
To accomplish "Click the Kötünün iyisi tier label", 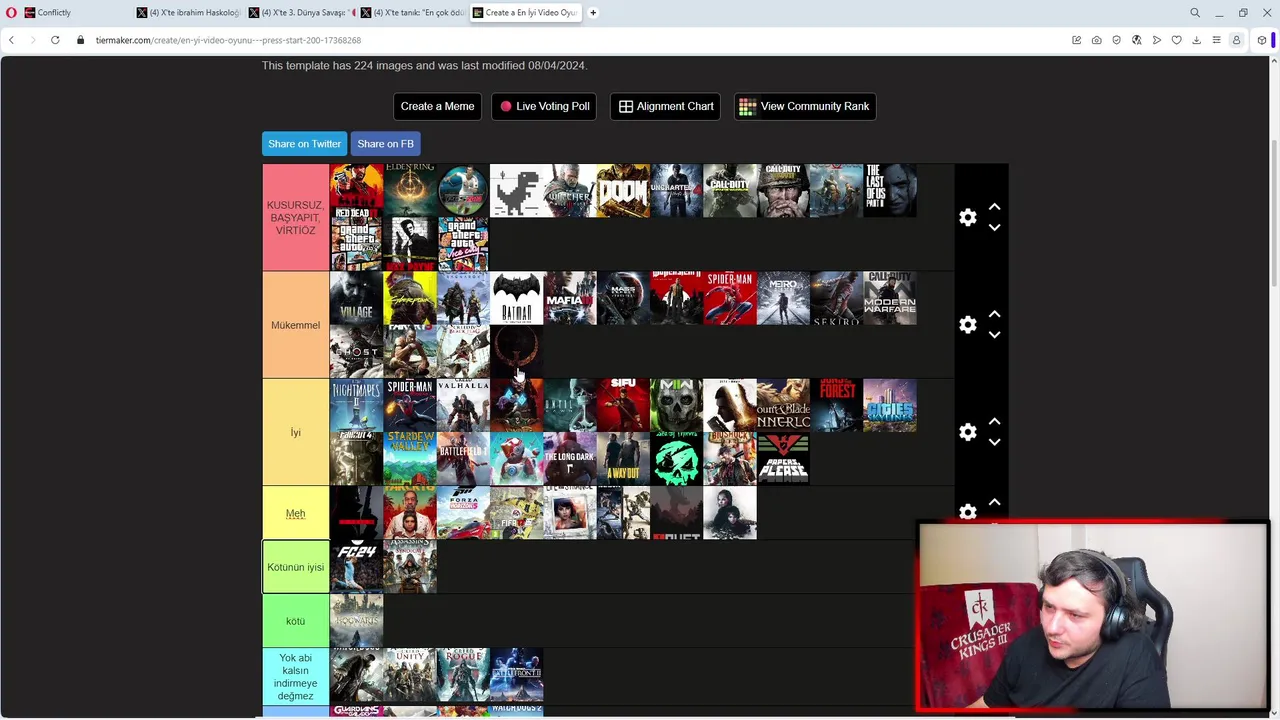I will (x=295, y=567).
